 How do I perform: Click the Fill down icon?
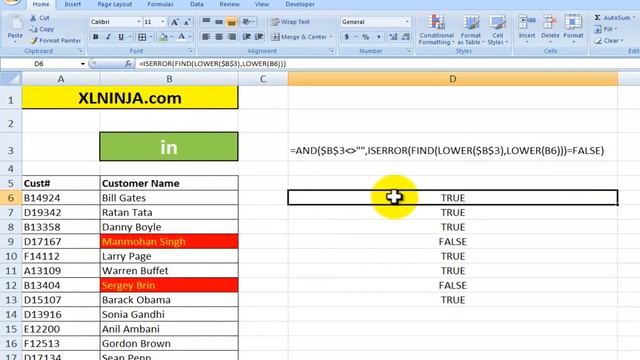[x=598, y=29]
